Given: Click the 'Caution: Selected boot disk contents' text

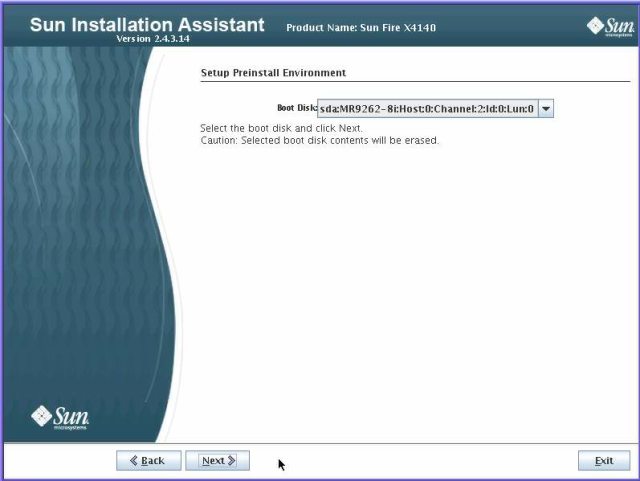Looking at the screenshot, I should pos(320,140).
